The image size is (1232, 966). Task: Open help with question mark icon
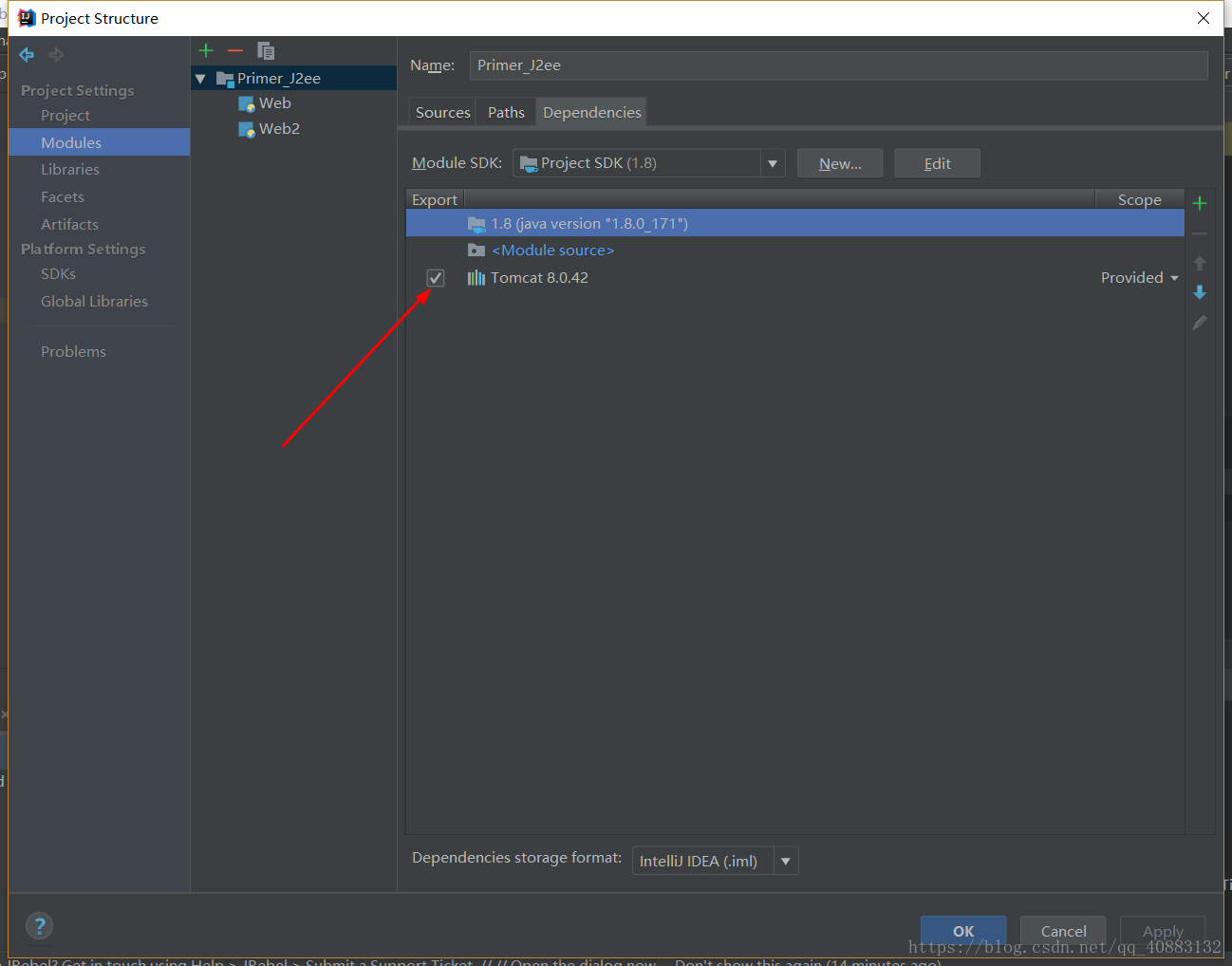click(39, 926)
